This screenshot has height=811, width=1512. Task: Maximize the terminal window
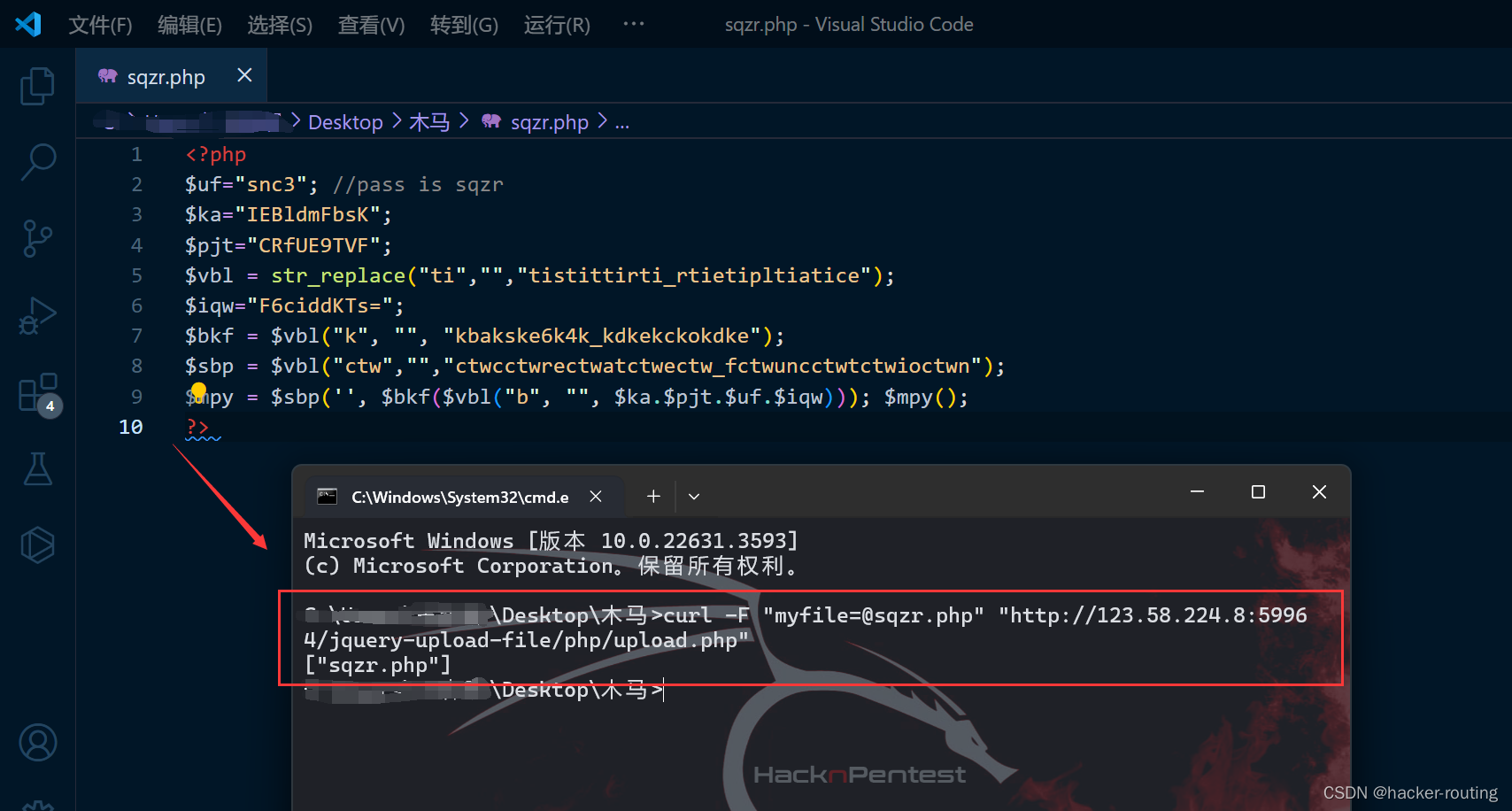pyautogui.click(x=1258, y=491)
